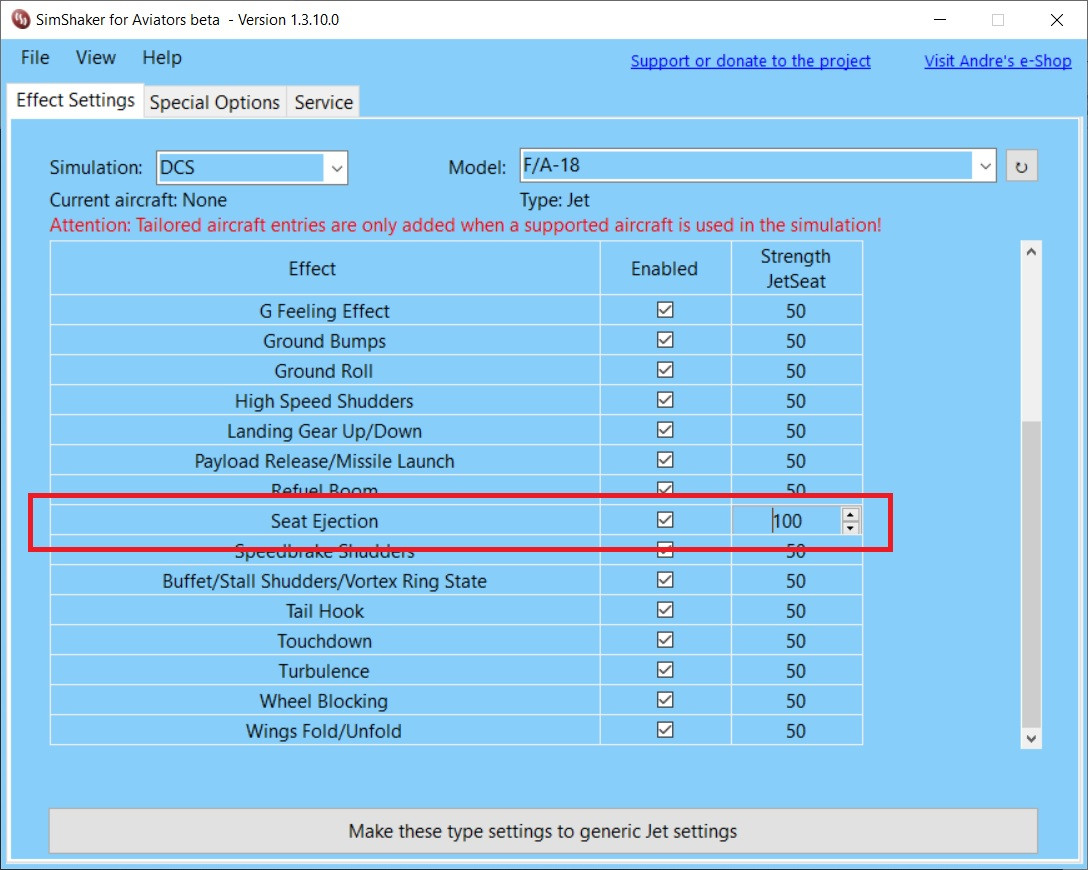Click the Seat Ejection strength input field
Viewport: 1088px width, 870px height.
pos(787,521)
